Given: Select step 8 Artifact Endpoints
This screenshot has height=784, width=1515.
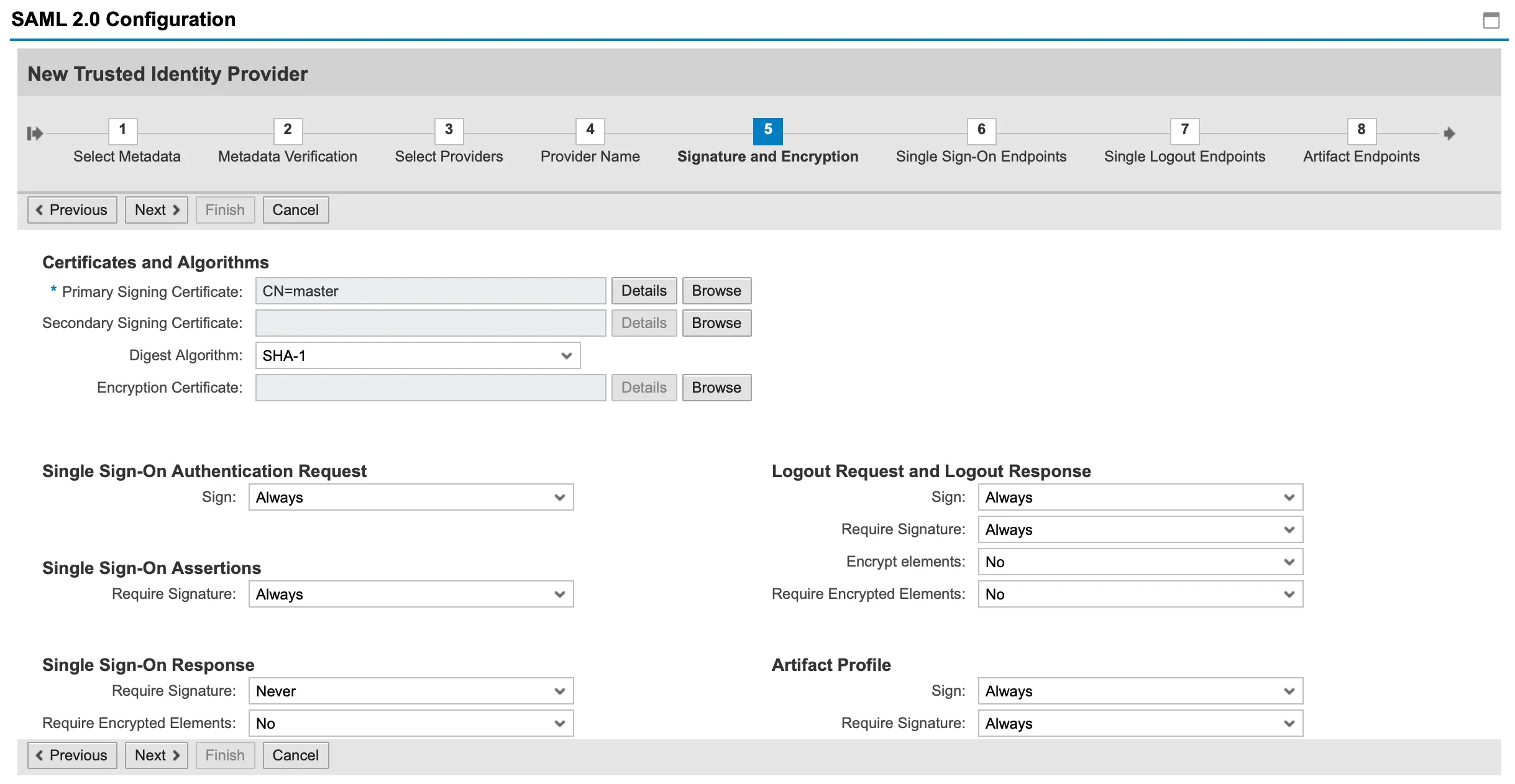Looking at the screenshot, I should tap(1361, 130).
